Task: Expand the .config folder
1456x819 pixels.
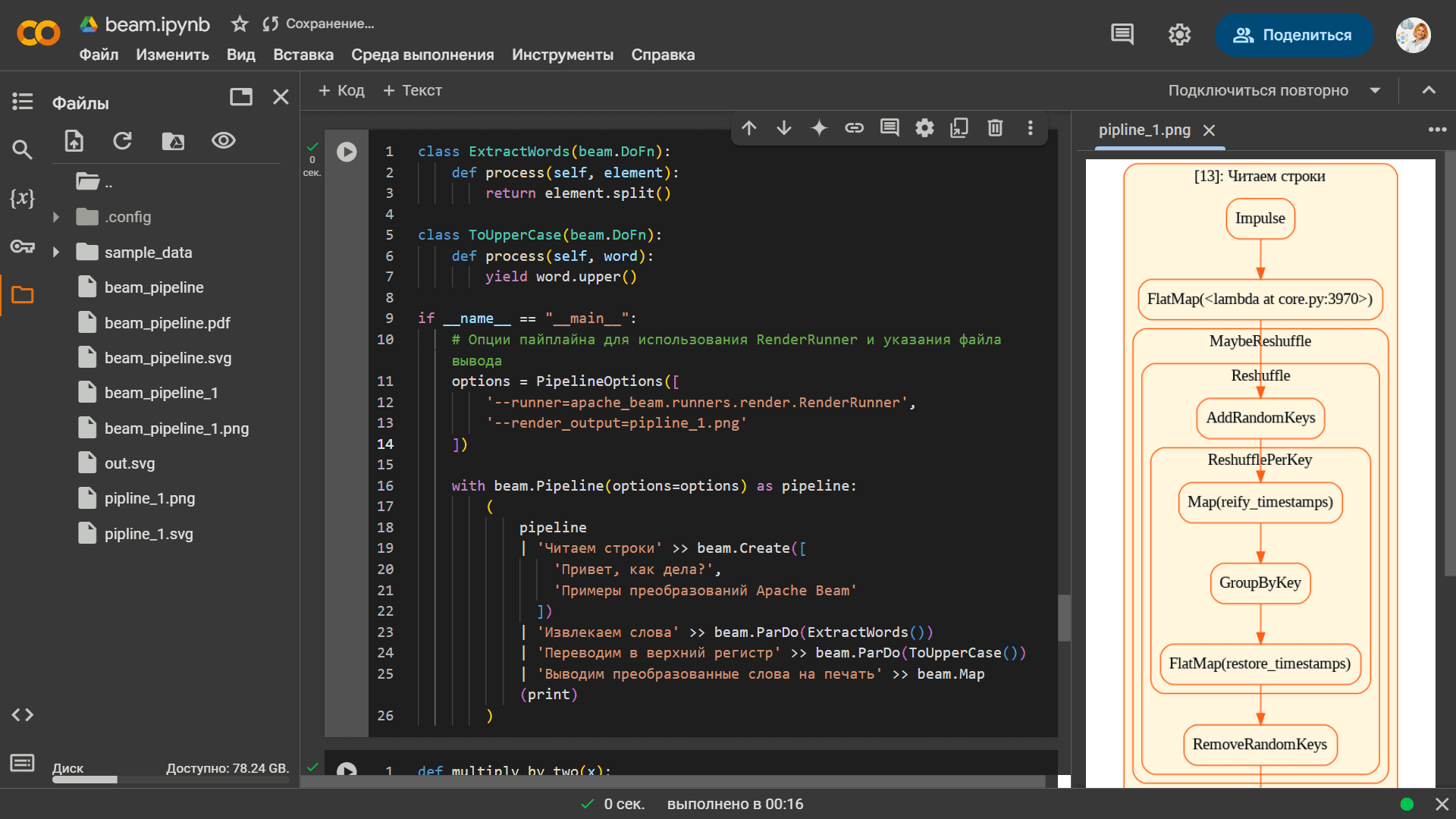Action: pyautogui.click(x=56, y=217)
